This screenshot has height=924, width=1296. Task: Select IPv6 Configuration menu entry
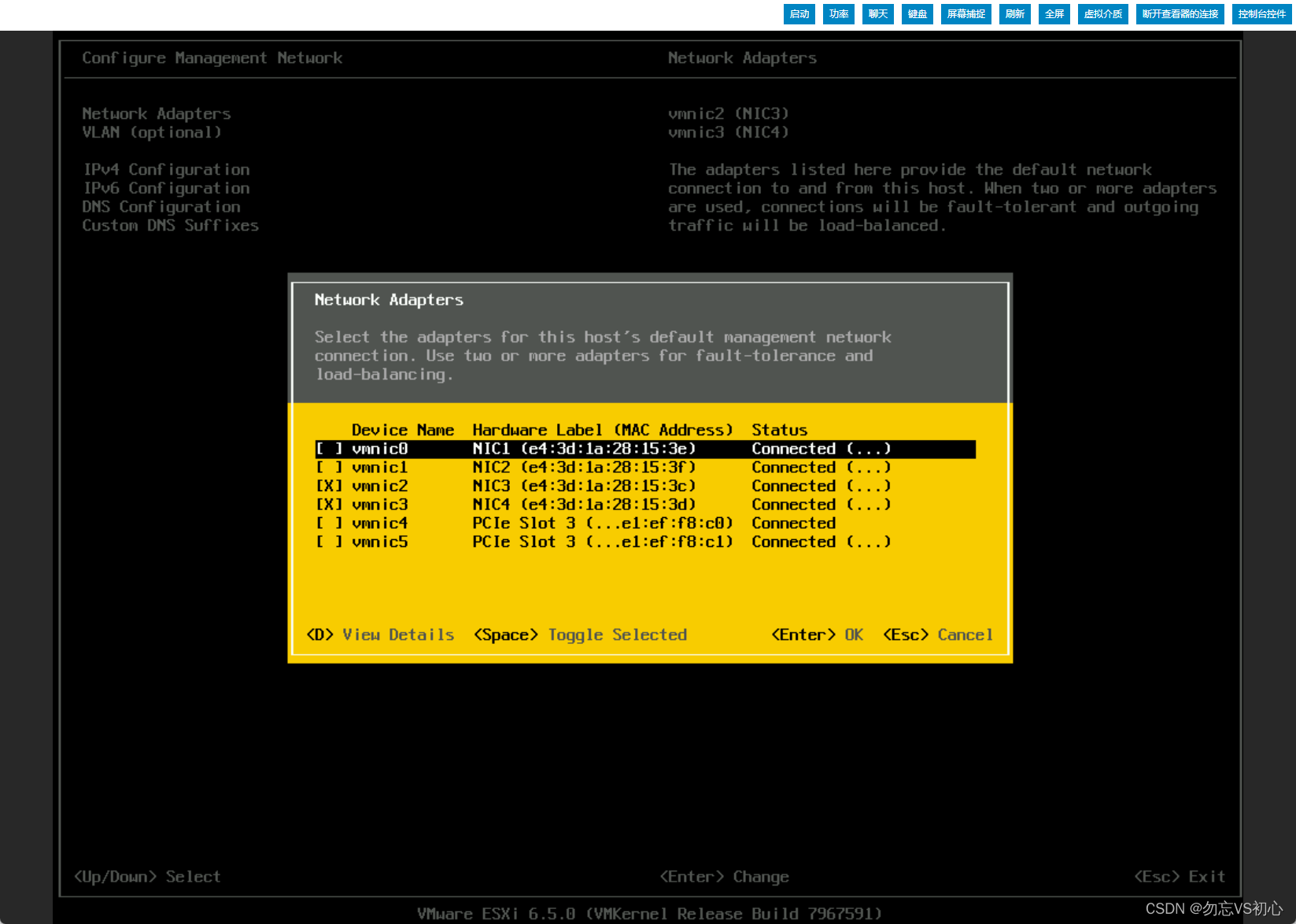pyautogui.click(x=166, y=188)
